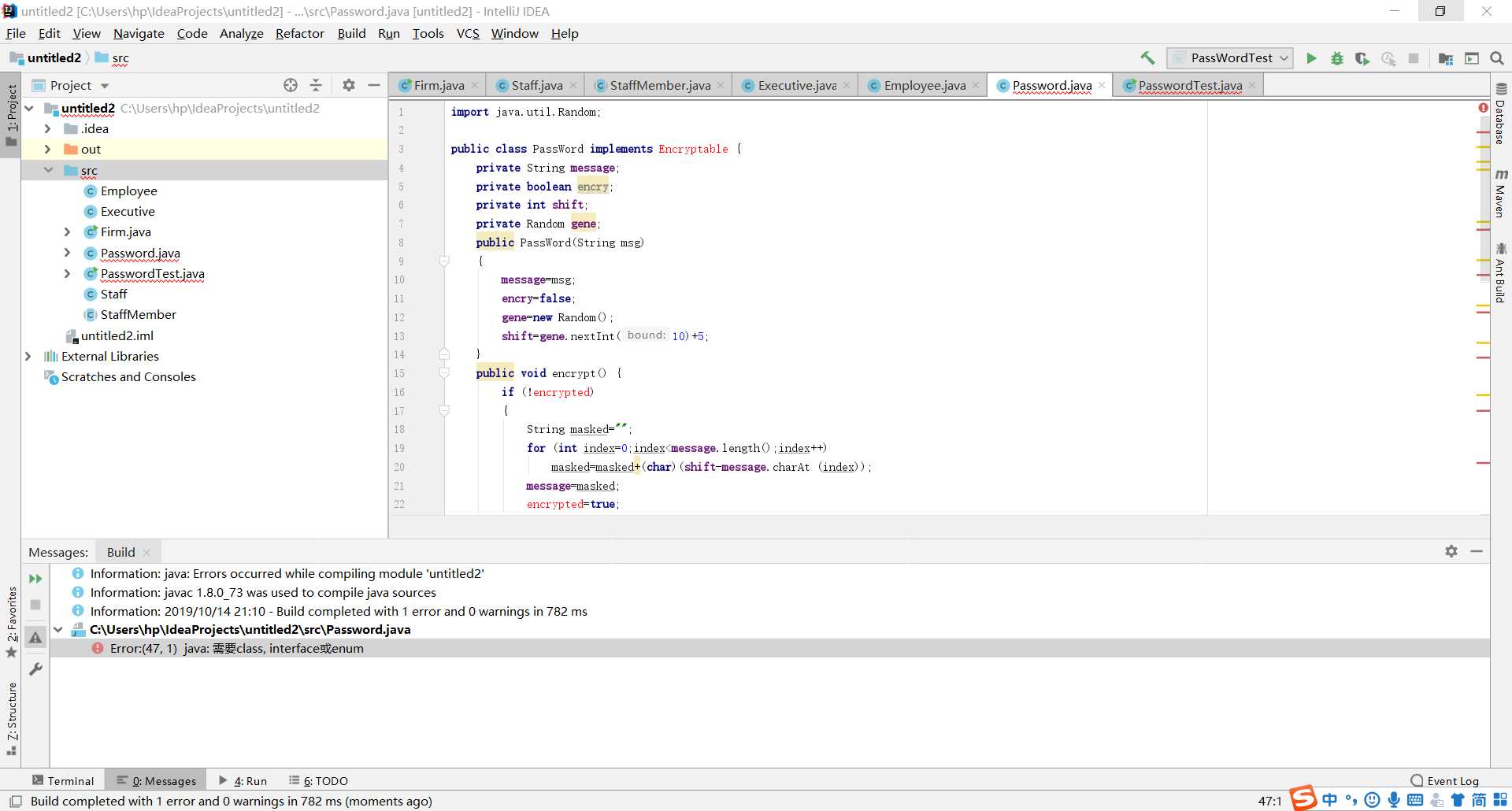Image resolution: width=1512 pixels, height=811 pixels.
Task: Open the Terminal tool window
Action: (x=63, y=780)
